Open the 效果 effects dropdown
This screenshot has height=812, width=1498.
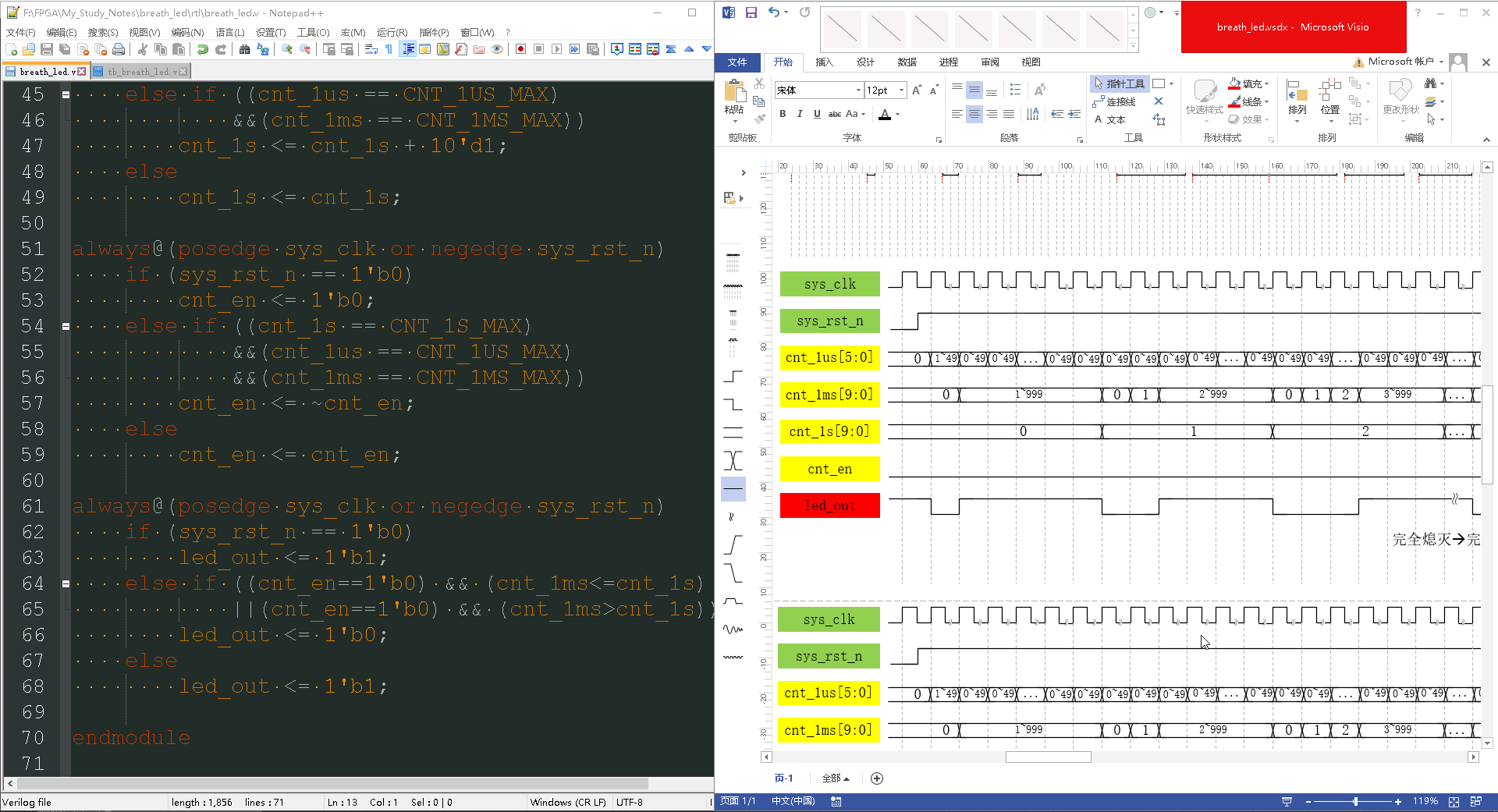pos(1248,119)
